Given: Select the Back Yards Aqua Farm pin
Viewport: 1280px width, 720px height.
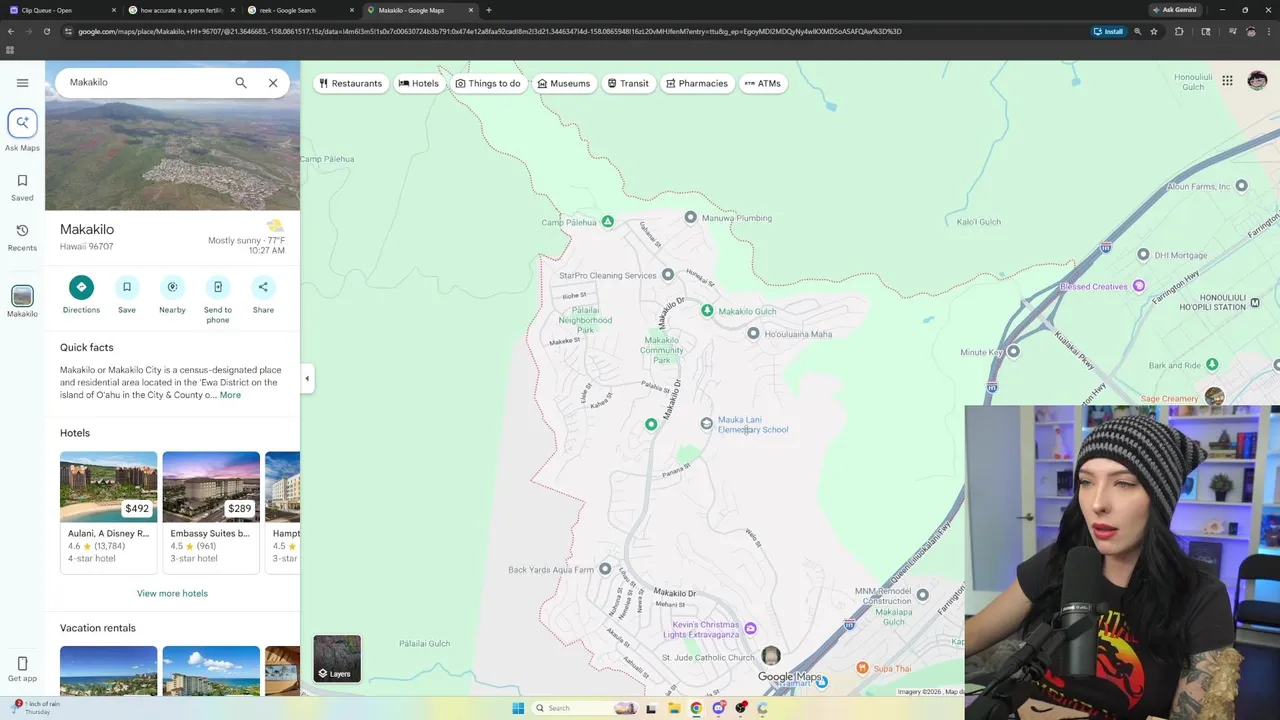Looking at the screenshot, I should click(x=604, y=569).
